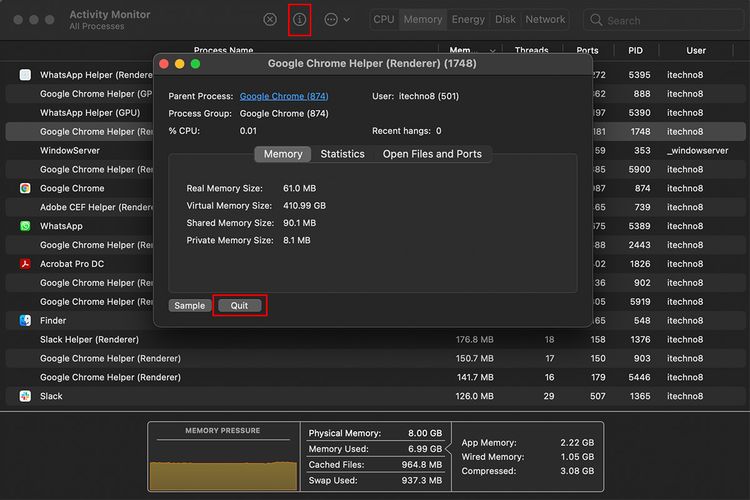The image size is (750, 500).
Task: Click the Slack icon in process list
Action: (x=25, y=396)
